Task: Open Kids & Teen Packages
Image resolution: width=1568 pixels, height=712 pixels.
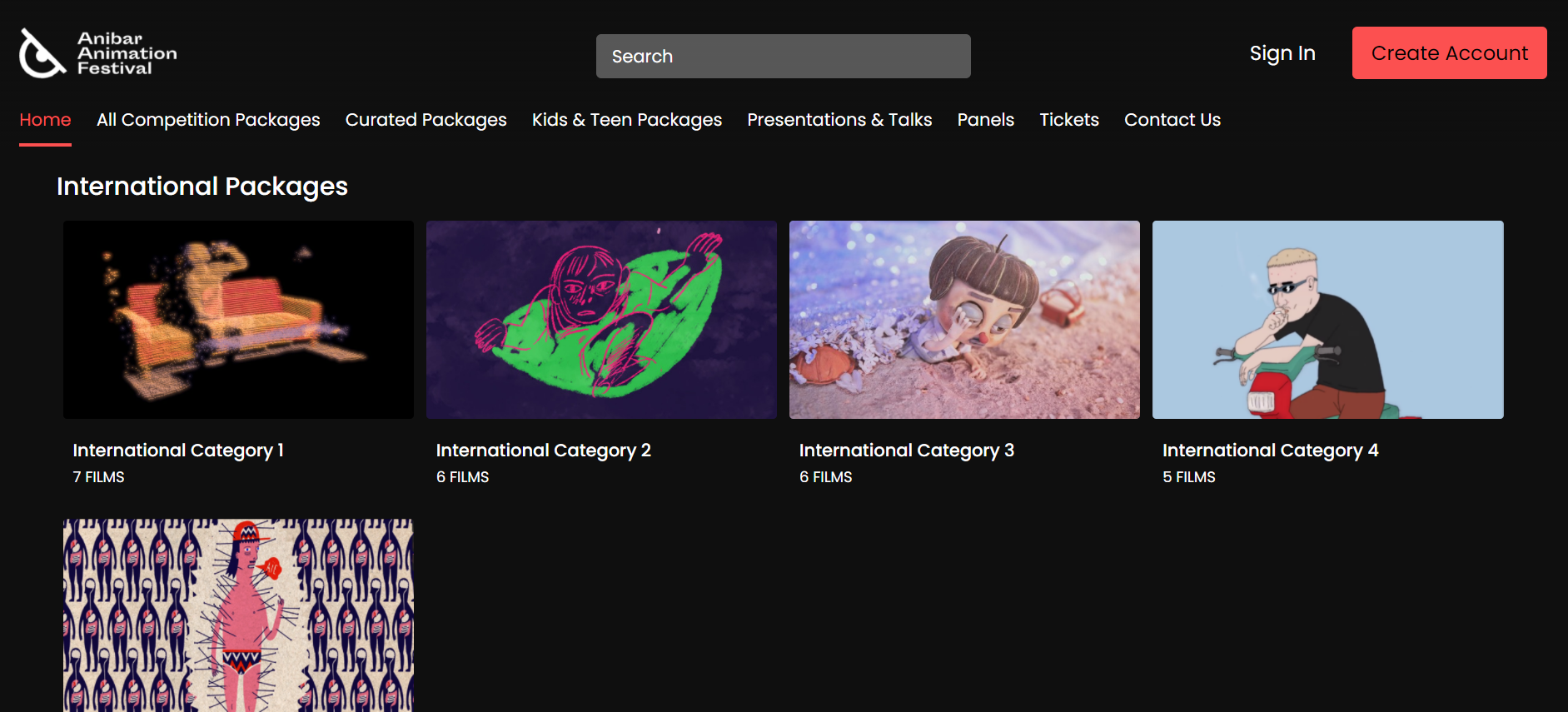Action: 626,120
